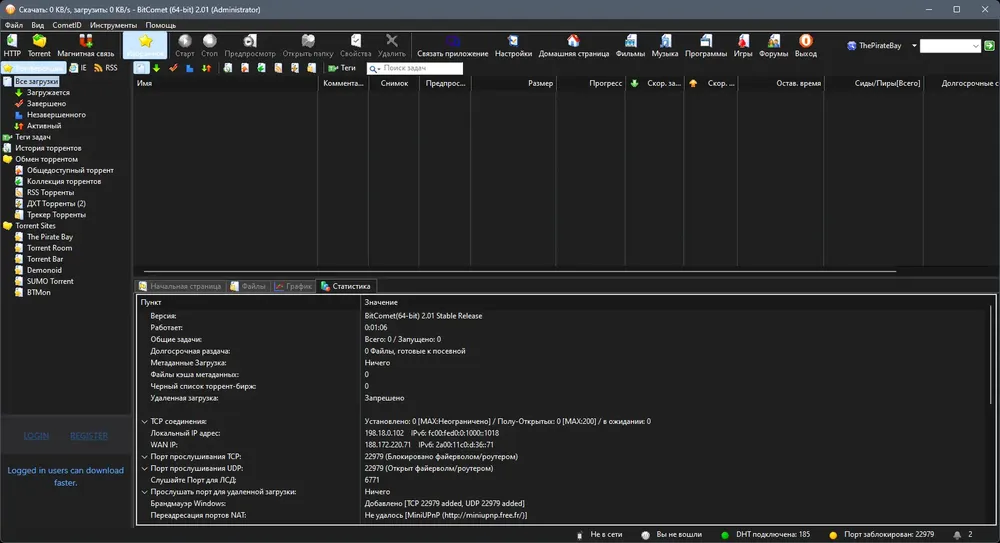Click the up-down arrows active filter icon
The height and width of the screenshot is (543, 1000).
click(206, 68)
